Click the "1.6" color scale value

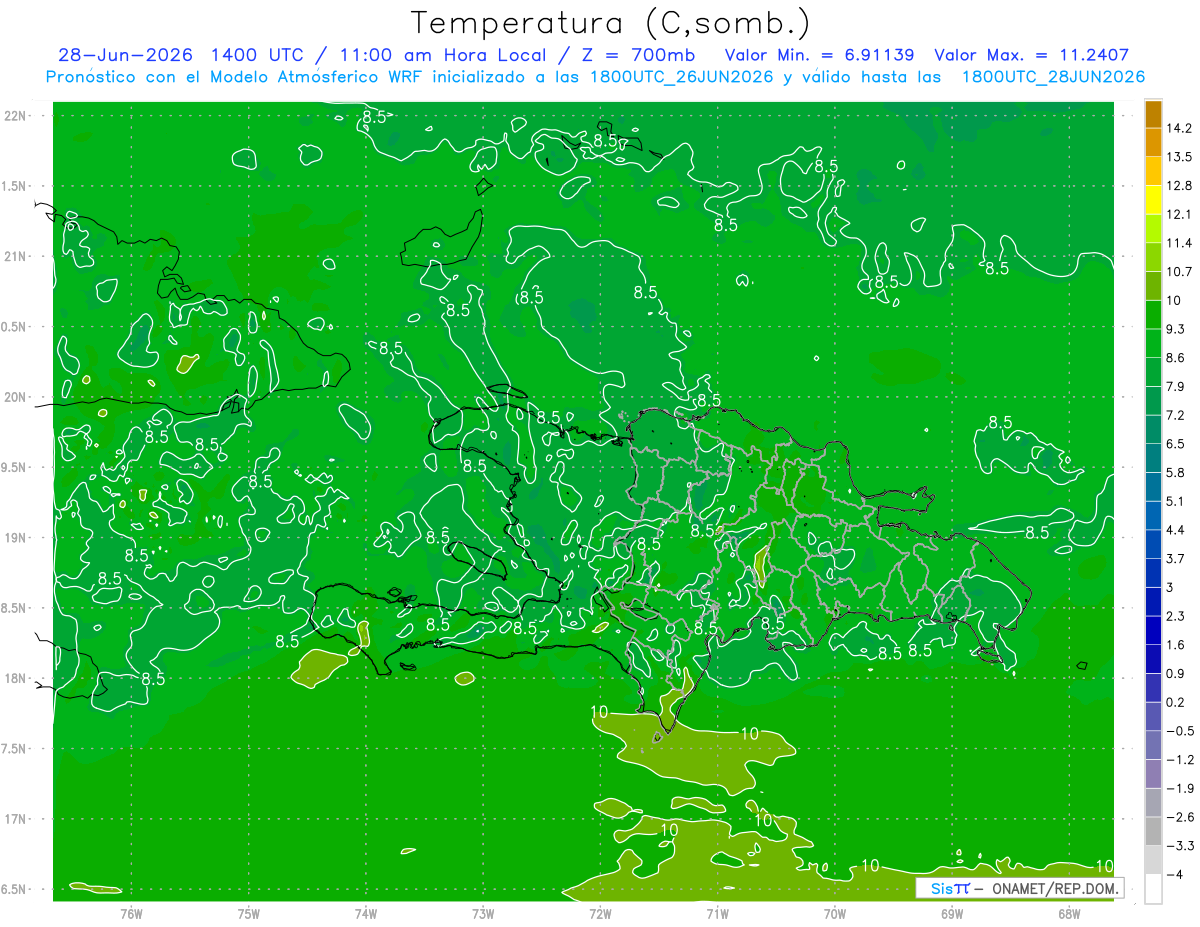(x=1176, y=645)
